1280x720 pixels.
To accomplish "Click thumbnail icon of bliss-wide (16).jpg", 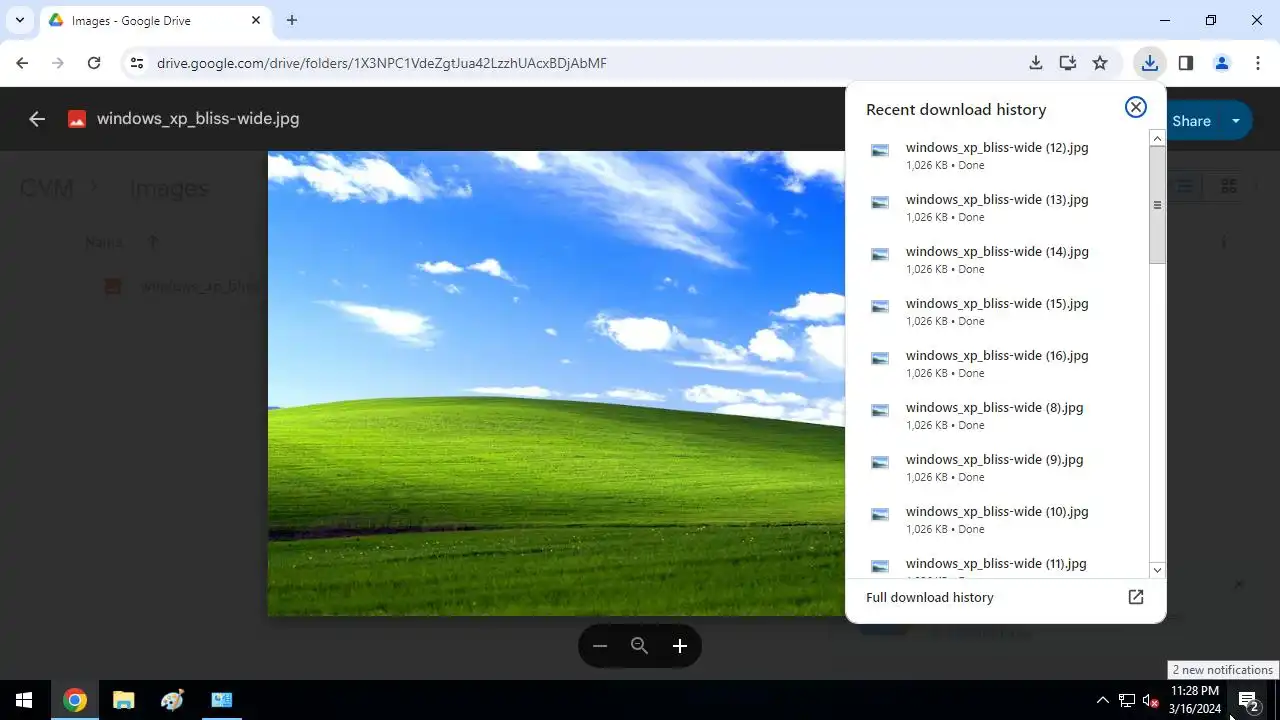I will pyautogui.click(x=880, y=359).
